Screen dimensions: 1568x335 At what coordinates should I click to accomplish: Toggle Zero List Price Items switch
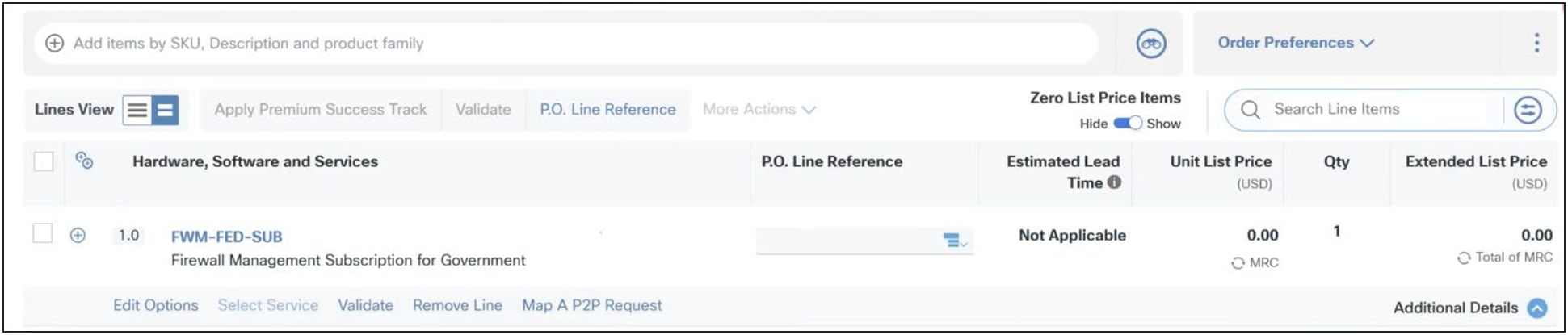pyautogui.click(x=1127, y=124)
